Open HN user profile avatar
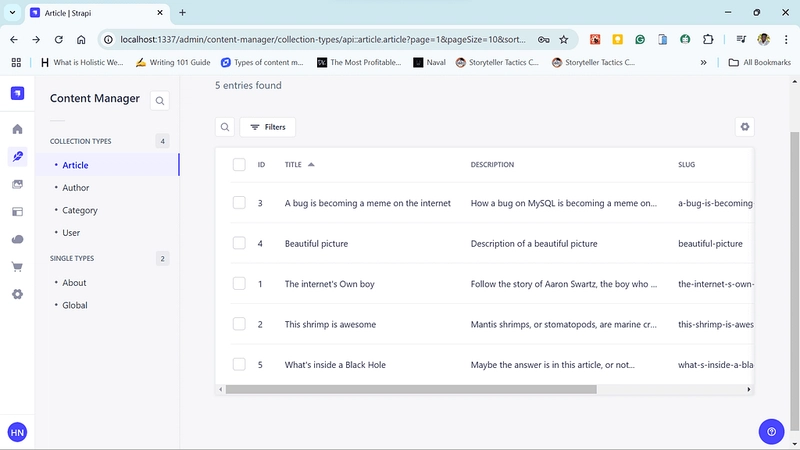 coord(17,433)
